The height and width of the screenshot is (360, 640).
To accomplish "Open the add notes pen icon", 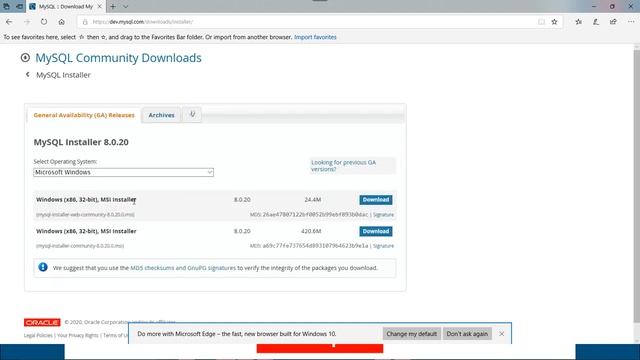I will (x=596, y=22).
